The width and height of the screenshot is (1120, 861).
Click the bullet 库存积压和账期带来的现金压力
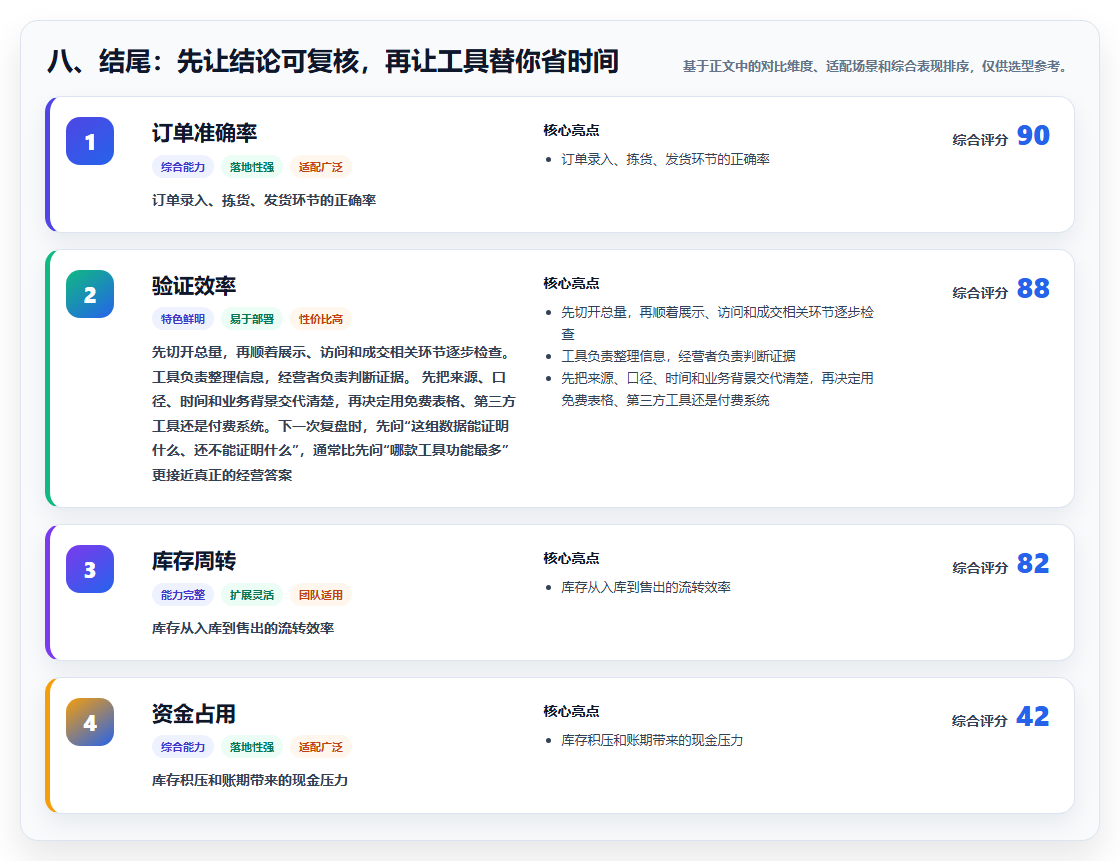(x=652, y=740)
